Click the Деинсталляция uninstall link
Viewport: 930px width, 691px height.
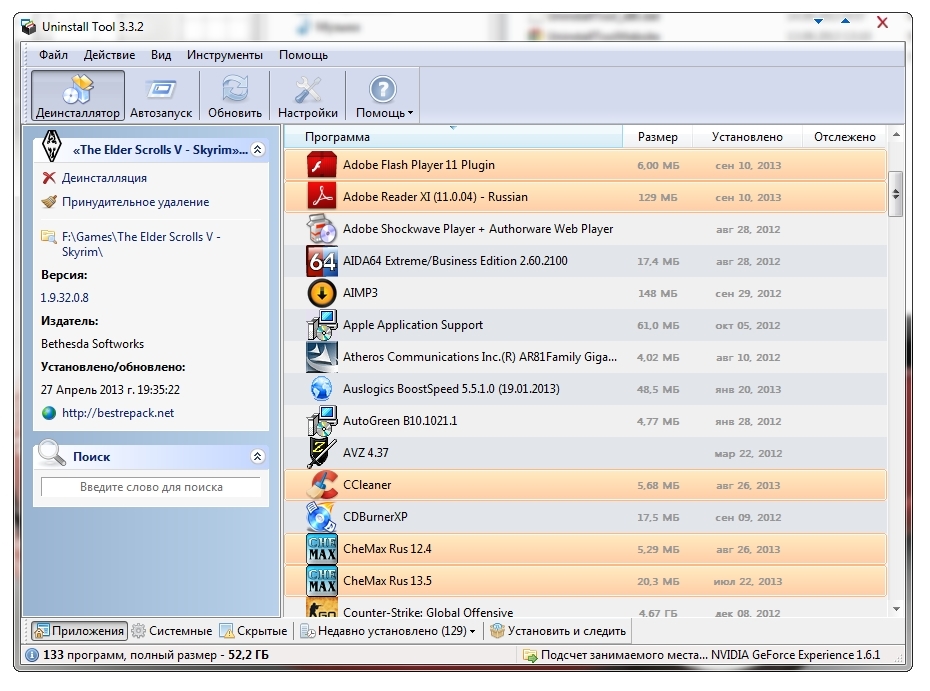click(x=104, y=178)
